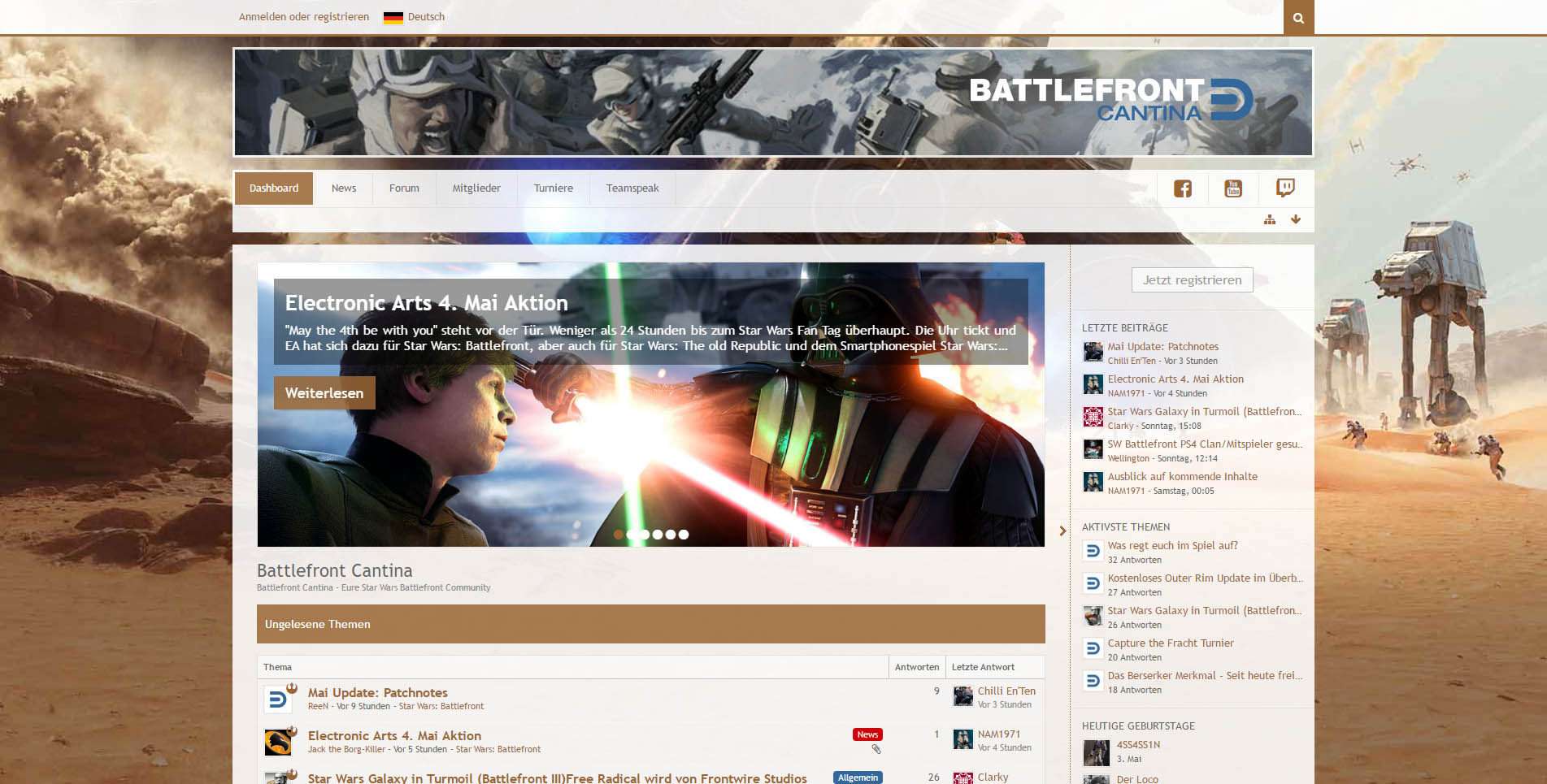Open NAM1971 avatar in last reply column

point(963,739)
